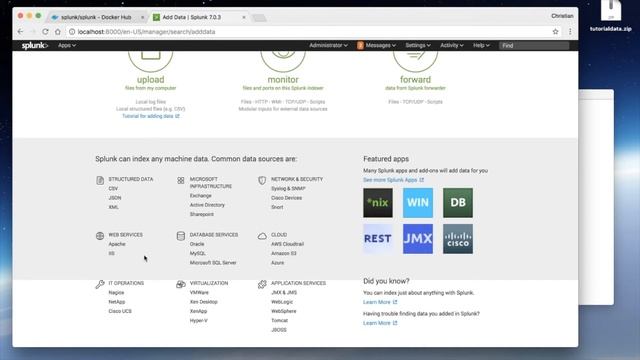Open See more Splunk Apps link

point(393,180)
